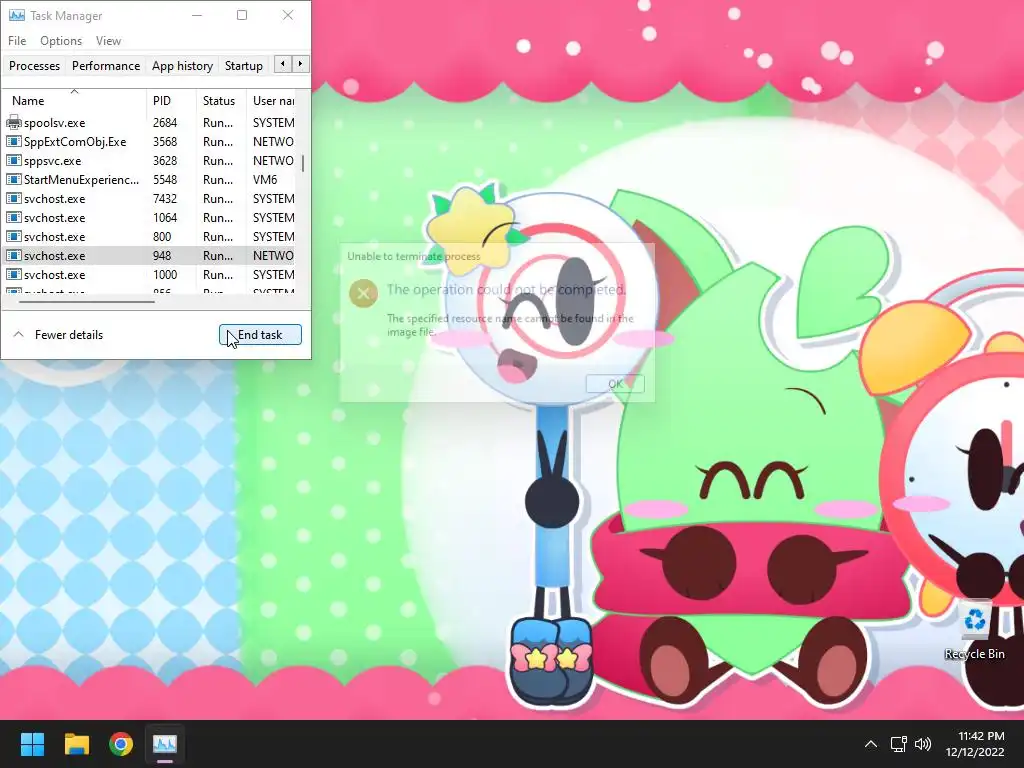Click OK in the error dialog

point(615,383)
